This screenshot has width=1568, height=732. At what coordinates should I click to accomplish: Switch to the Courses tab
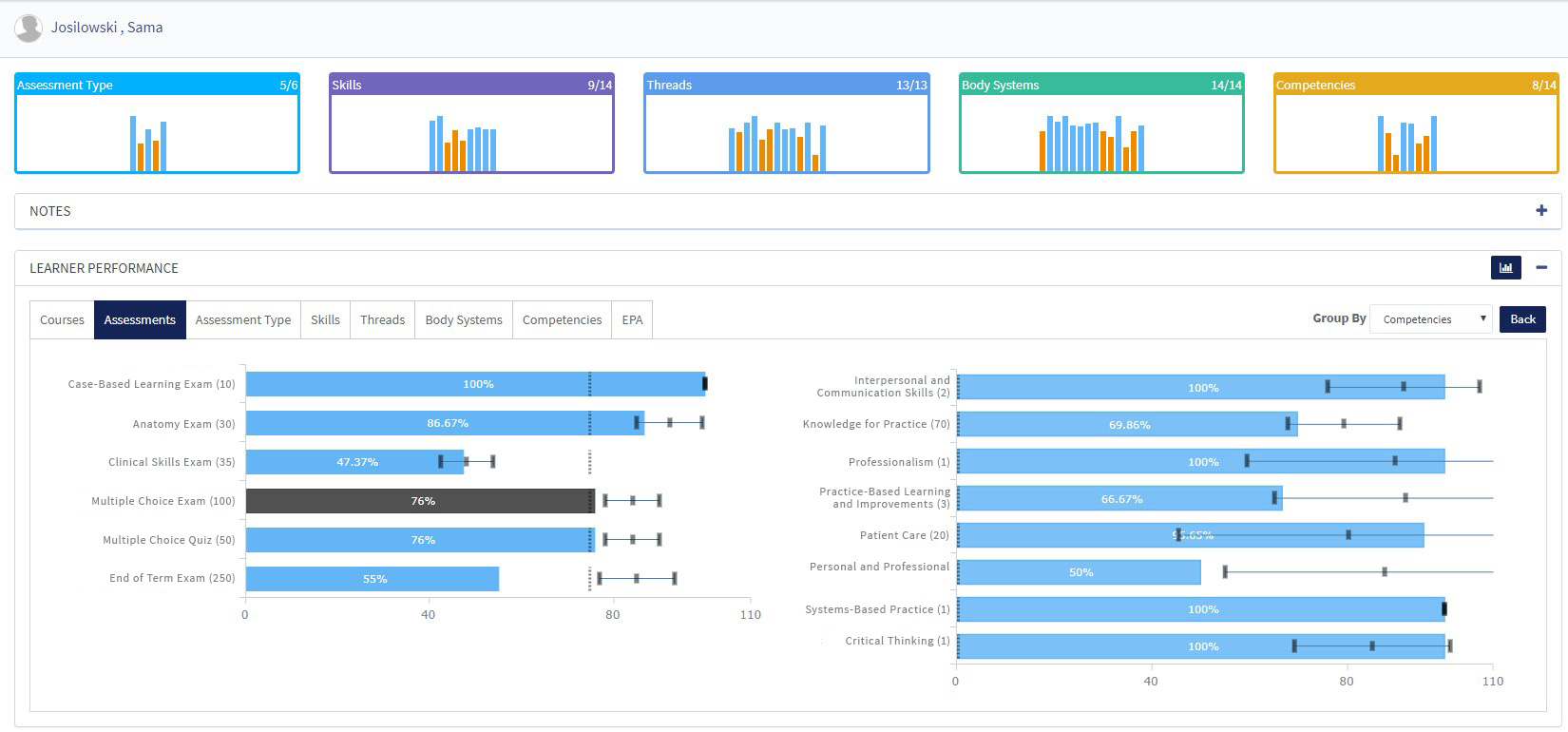(x=62, y=320)
